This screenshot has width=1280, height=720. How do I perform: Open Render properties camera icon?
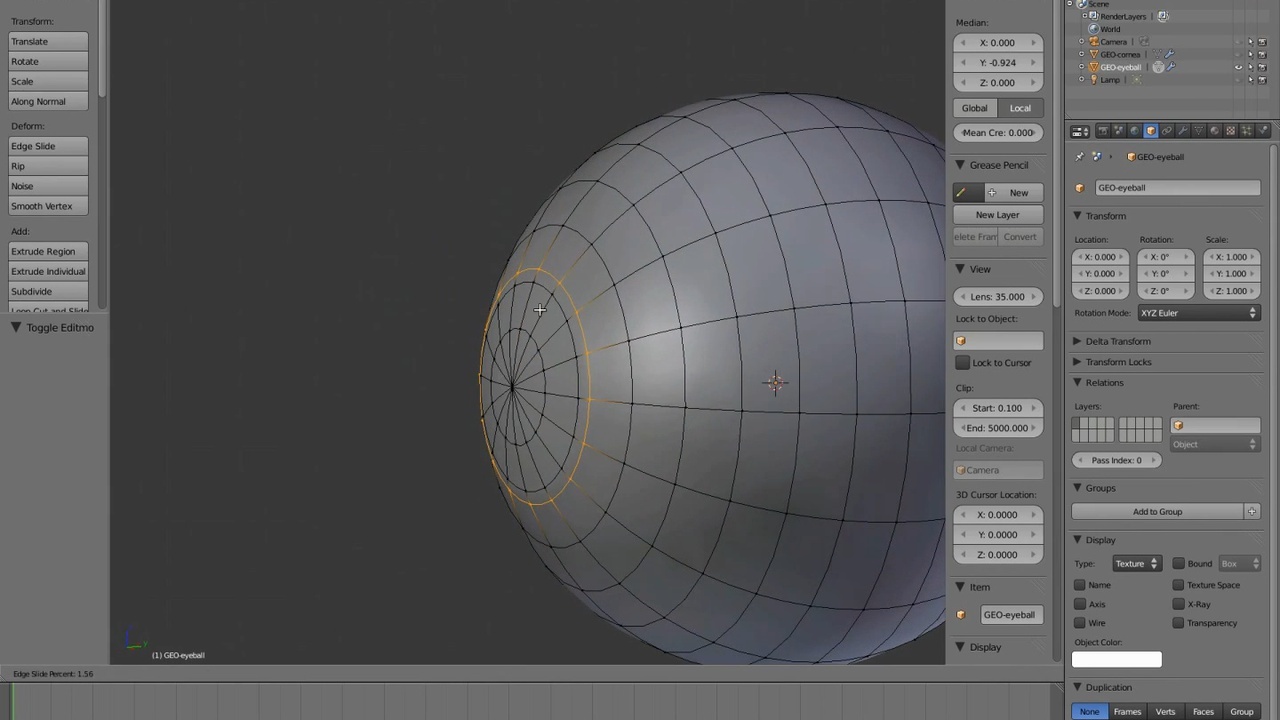click(1102, 131)
